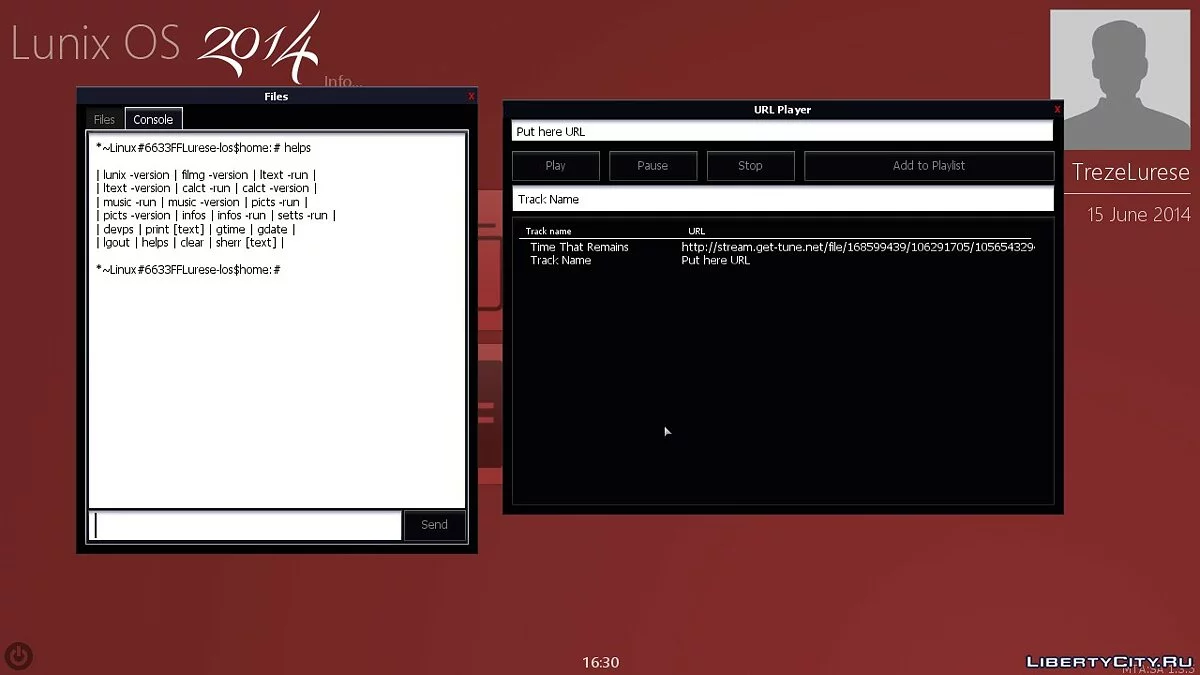Viewport: 1200px width, 675px height.
Task: Stop playback in the URL Player
Action: tap(750, 165)
